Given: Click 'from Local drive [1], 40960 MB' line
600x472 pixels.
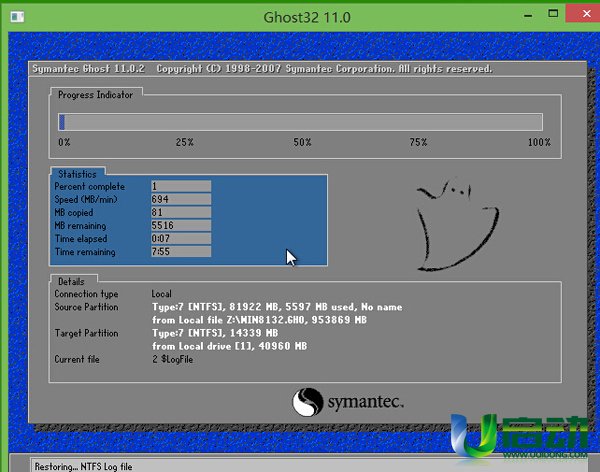Looking at the screenshot, I should [x=229, y=346].
